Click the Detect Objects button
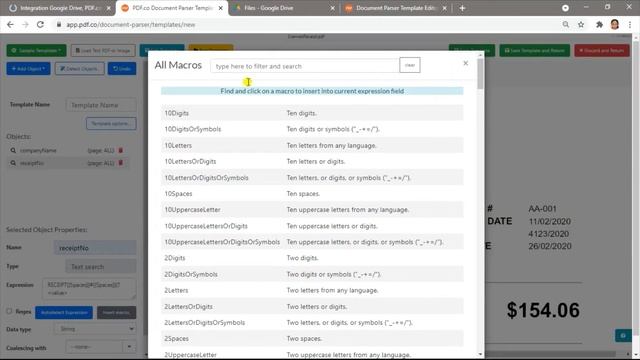The width and height of the screenshot is (640, 360). [79, 68]
